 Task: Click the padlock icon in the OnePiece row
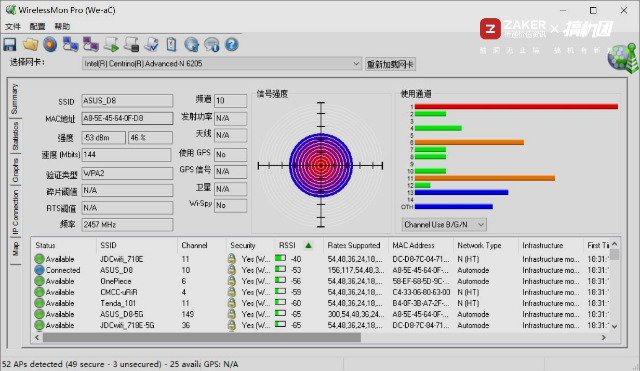click(x=231, y=281)
